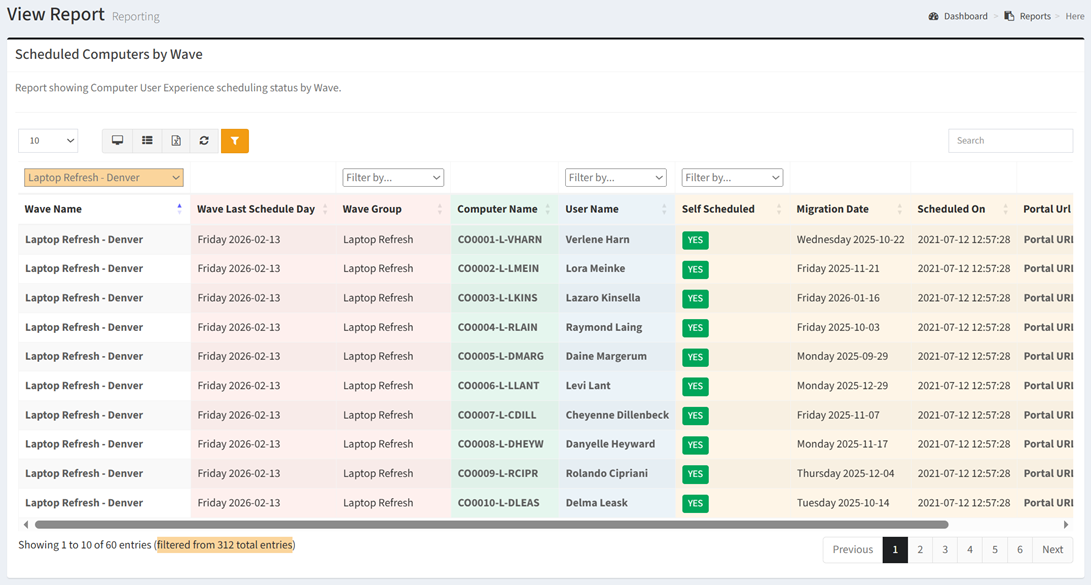Click the monitor display view icon
The height and width of the screenshot is (585, 1091).
tap(117, 141)
